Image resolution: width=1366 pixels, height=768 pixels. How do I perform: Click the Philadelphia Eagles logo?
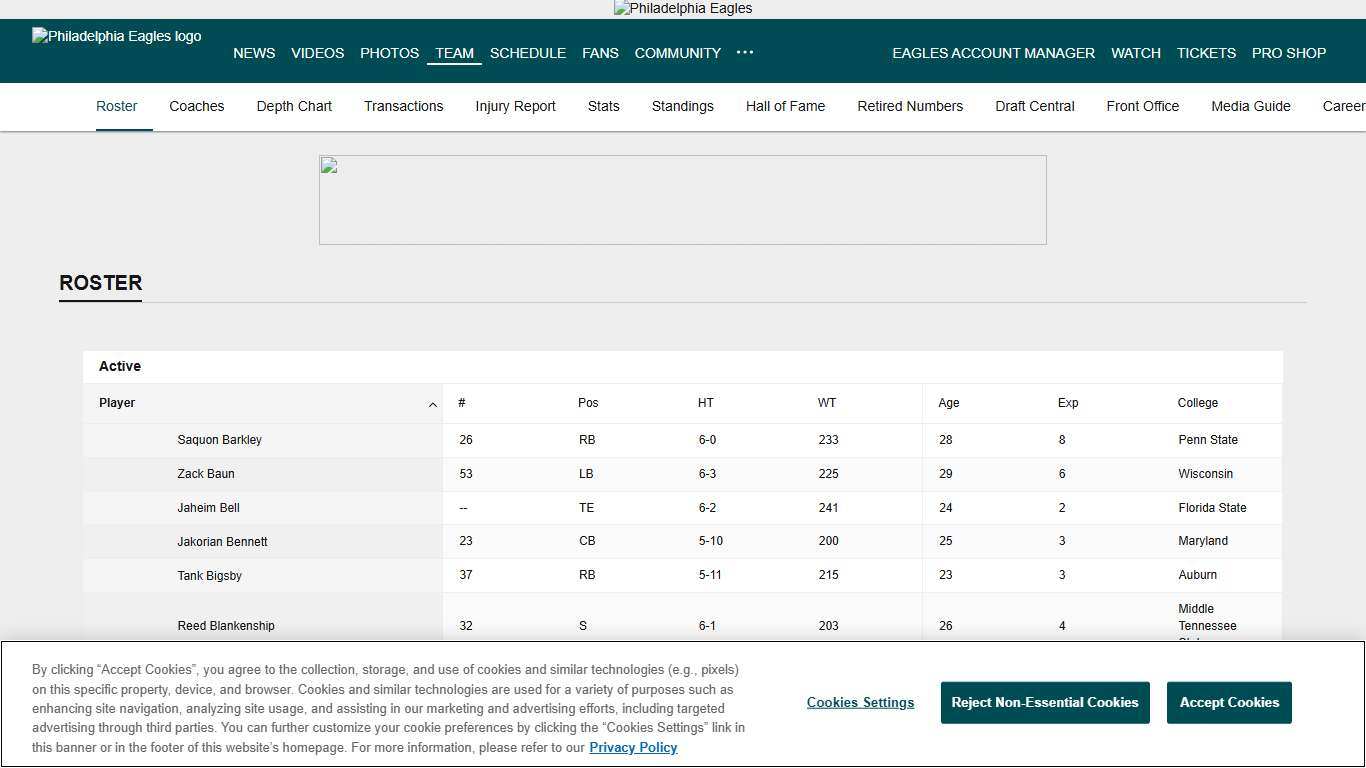[116, 36]
